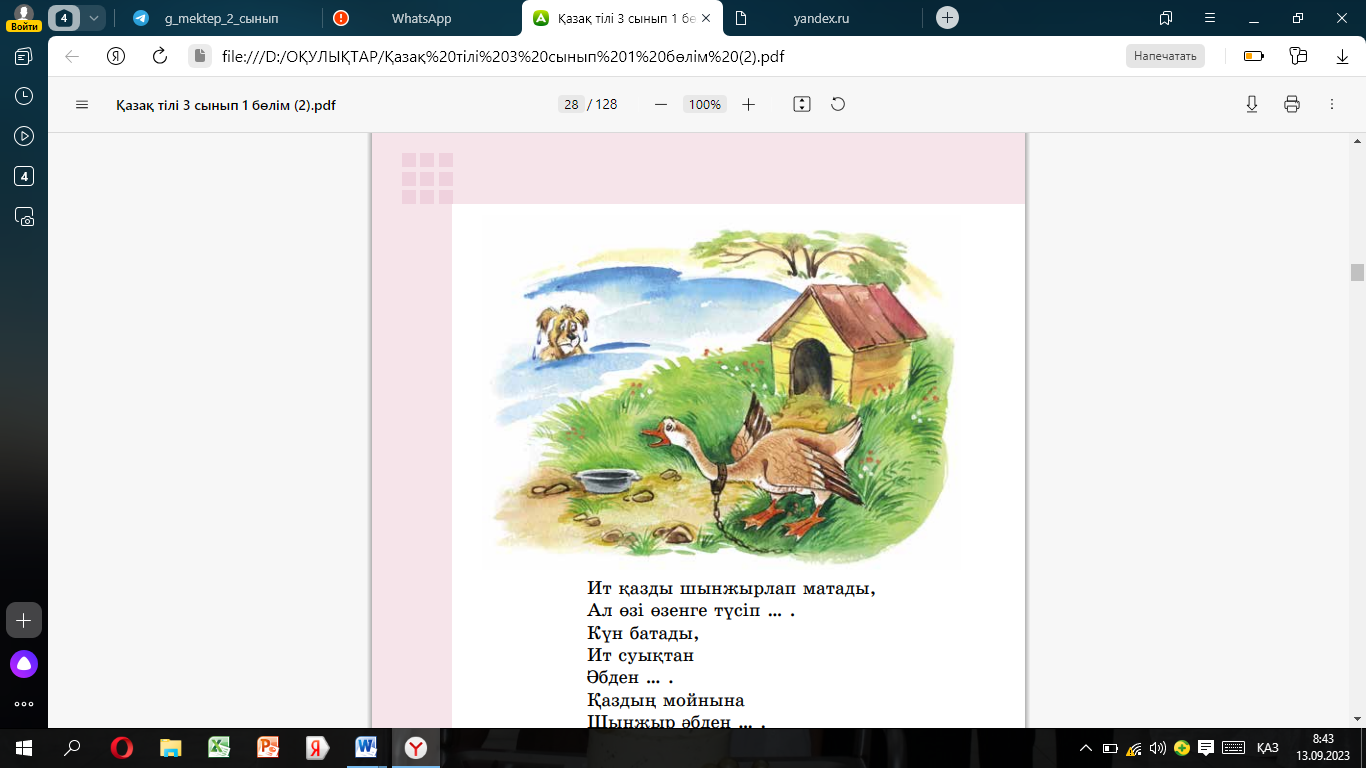
Task: Print the PDF using the printer icon
Action: pyautogui.click(x=1292, y=104)
